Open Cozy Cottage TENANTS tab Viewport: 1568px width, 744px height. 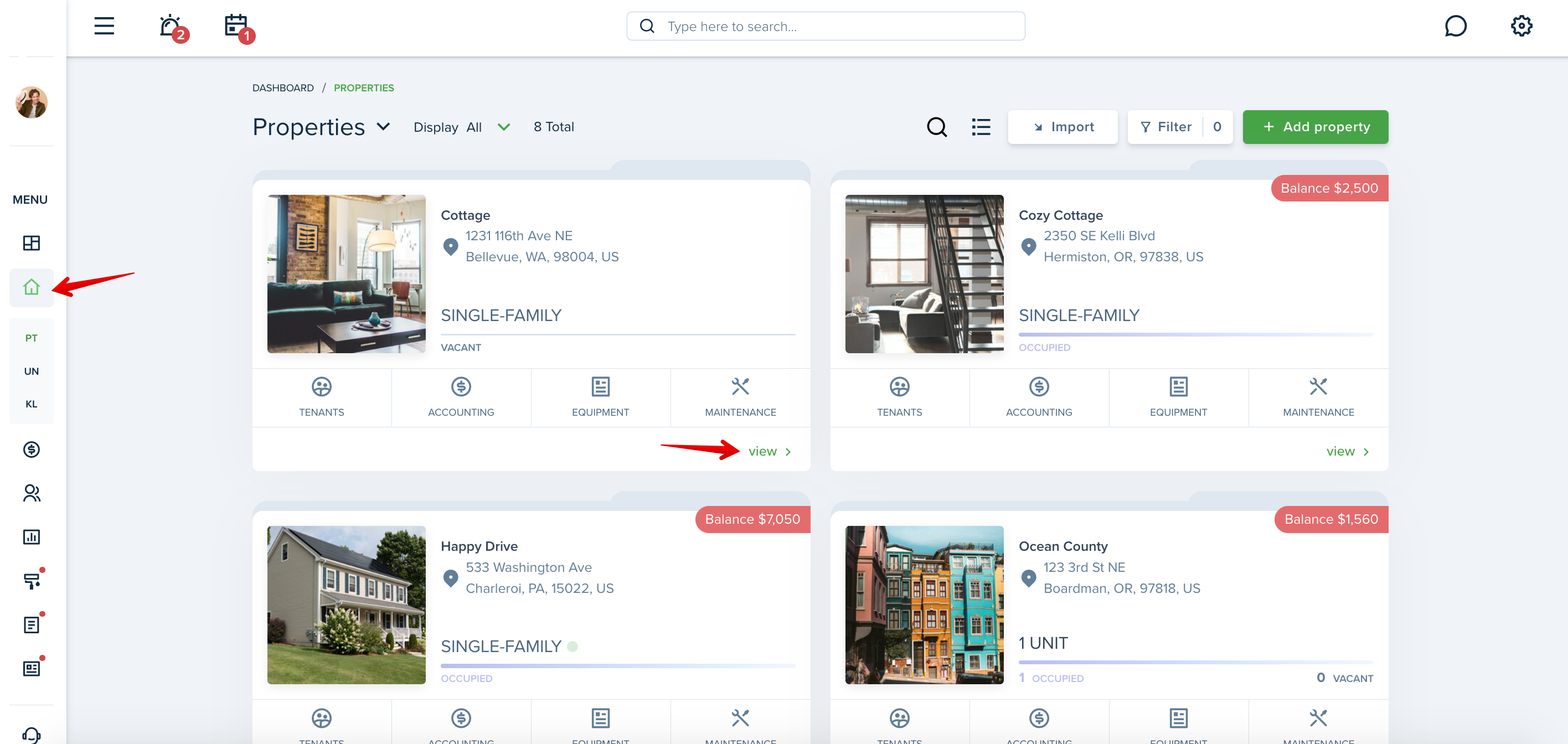coord(899,397)
